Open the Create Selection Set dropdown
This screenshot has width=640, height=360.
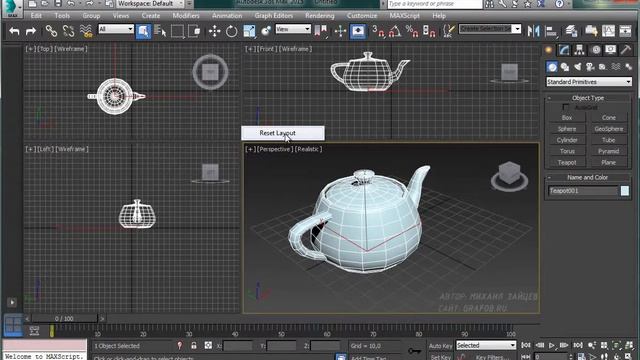490,29
